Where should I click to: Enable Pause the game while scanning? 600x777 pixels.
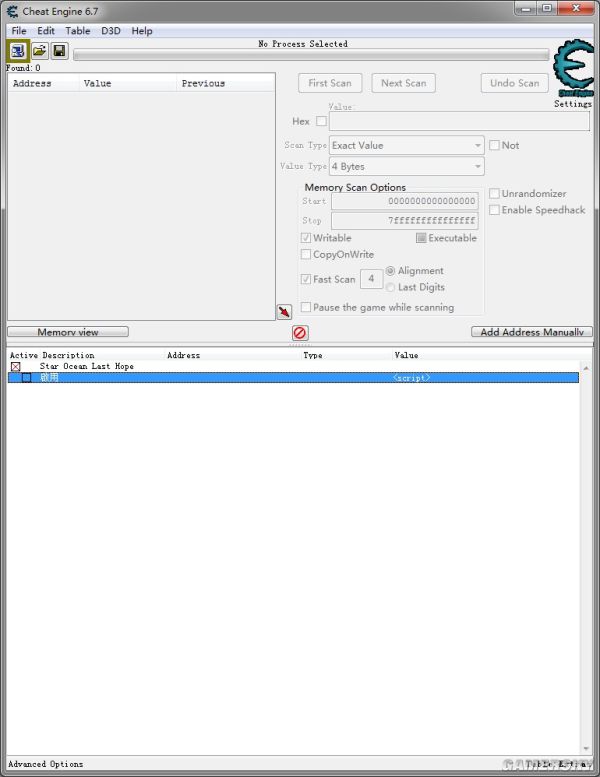tap(306, 307)
